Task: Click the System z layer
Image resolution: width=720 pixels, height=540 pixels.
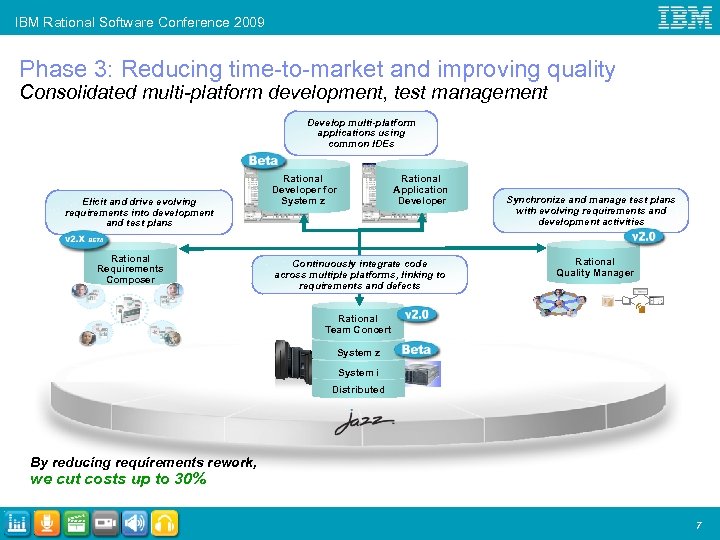Action: tap(358, 353)
